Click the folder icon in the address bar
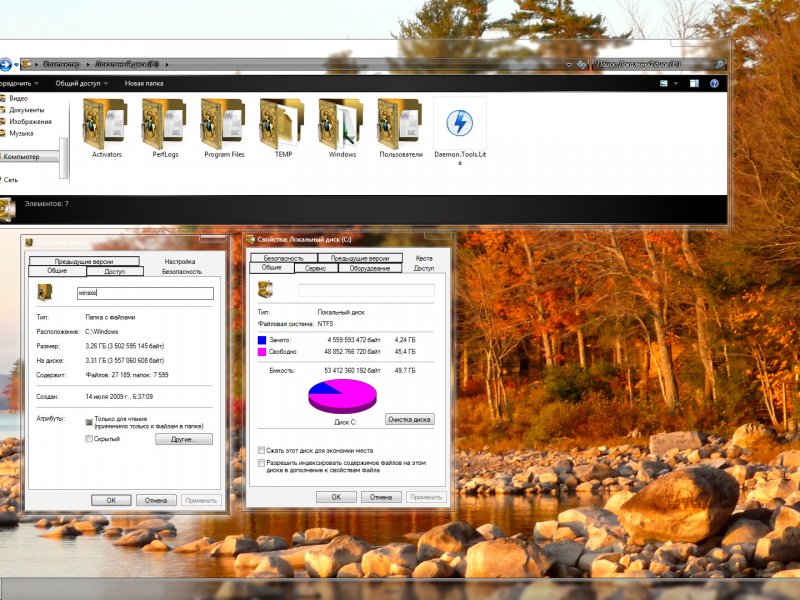 coord(27,64)
